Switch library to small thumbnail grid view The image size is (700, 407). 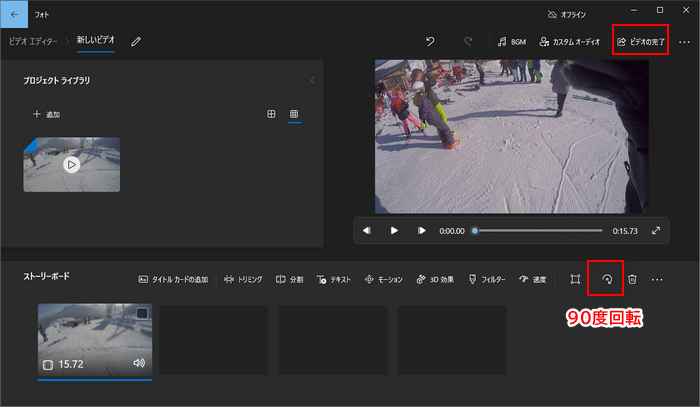(294, 114)
